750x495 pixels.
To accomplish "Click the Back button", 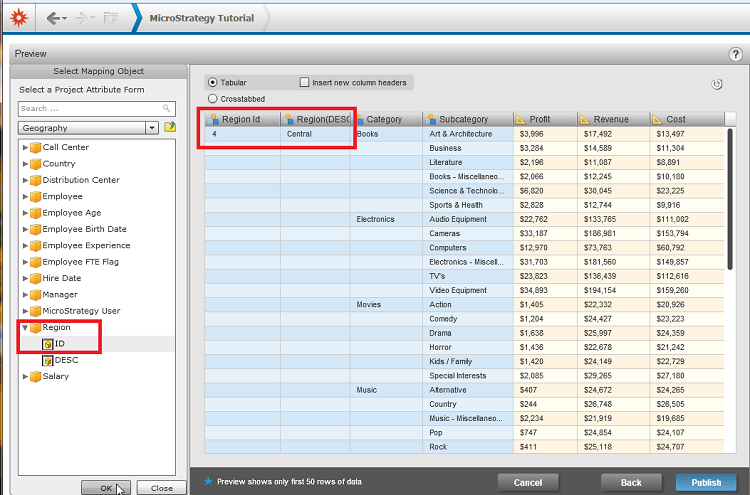I will [631, 483].
